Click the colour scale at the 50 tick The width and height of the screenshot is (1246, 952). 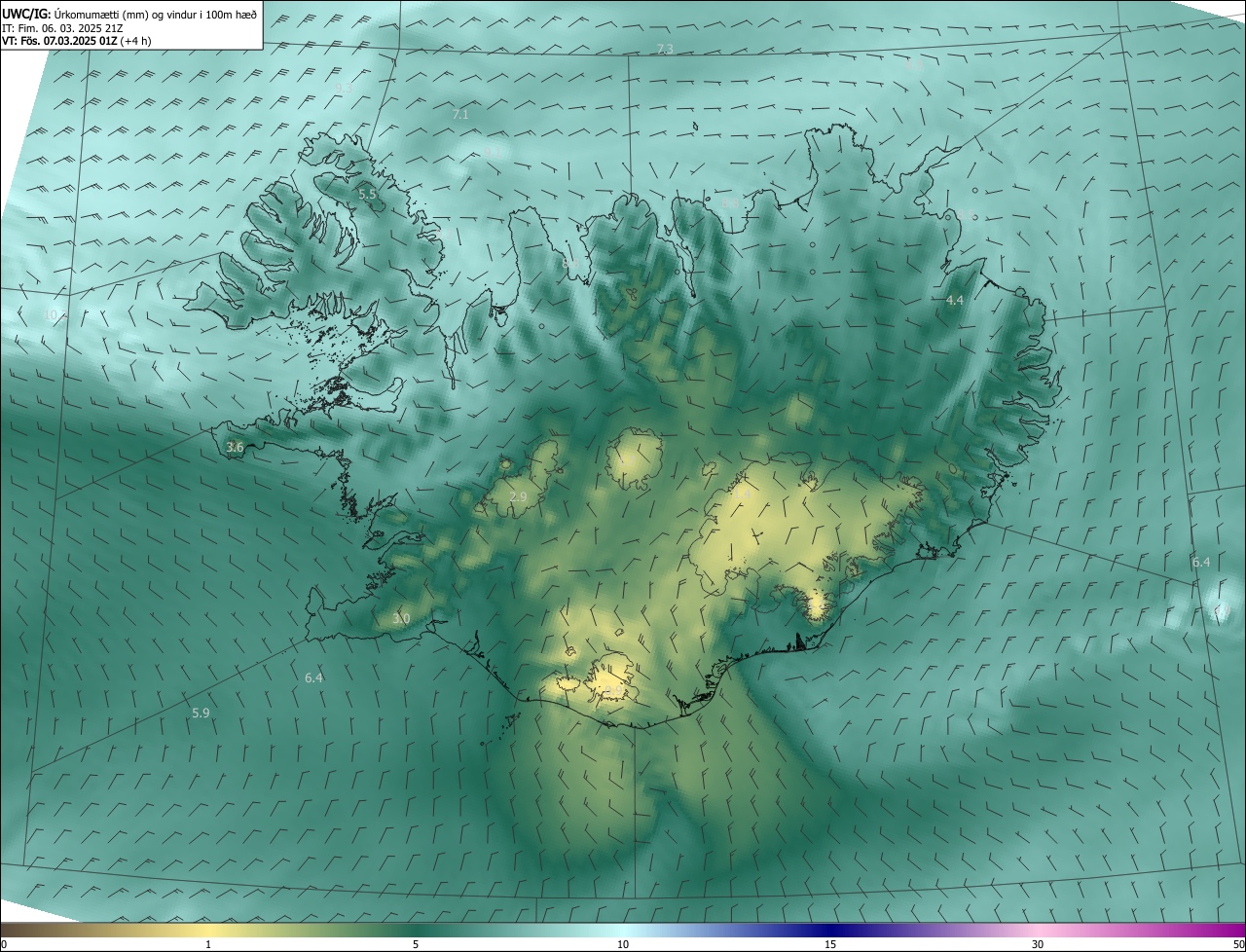1238,944
